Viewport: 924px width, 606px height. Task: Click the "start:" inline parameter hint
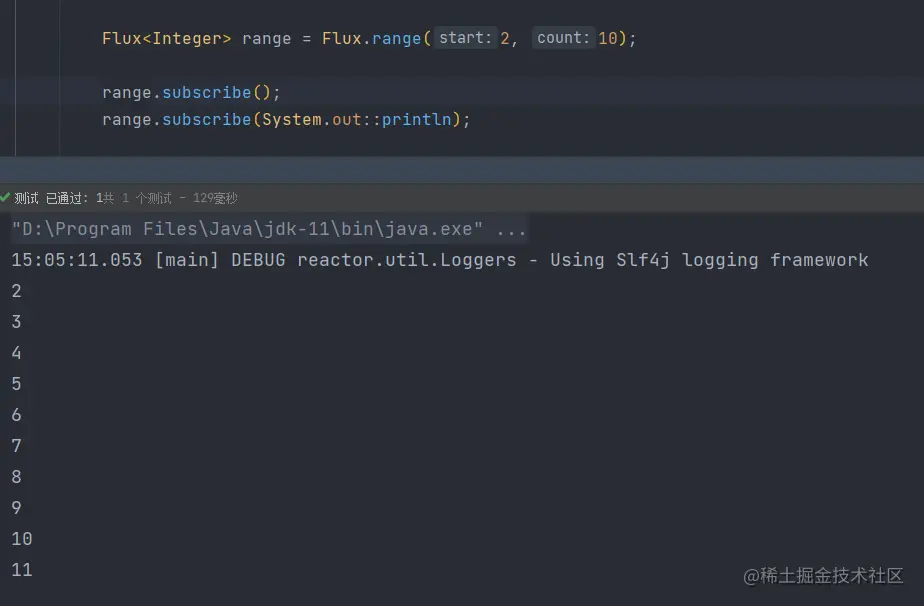(463, 37)
